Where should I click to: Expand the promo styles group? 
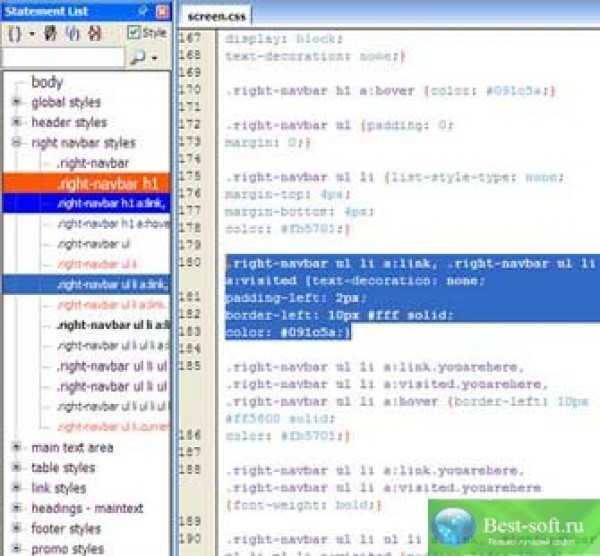pyautogui.click(x=16, y=548)
